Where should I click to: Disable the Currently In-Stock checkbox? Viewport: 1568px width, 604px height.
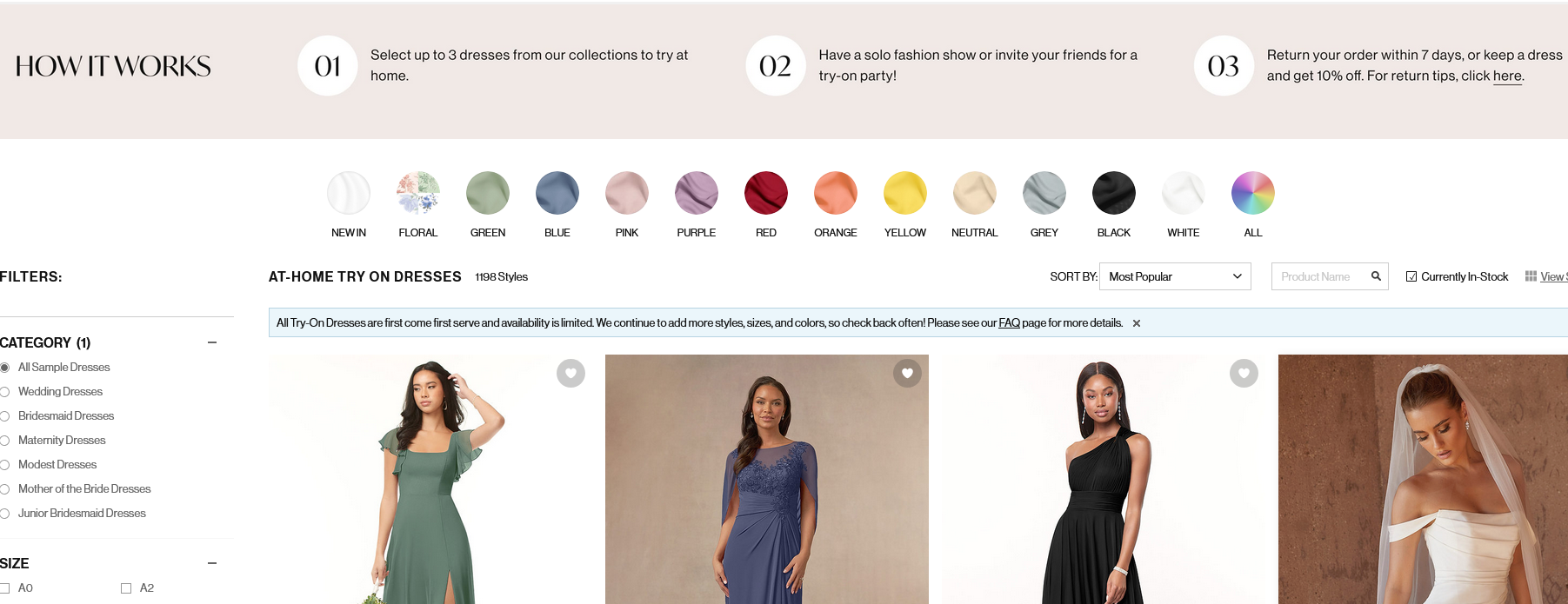pyautogui.click(x=1412, y=275)
